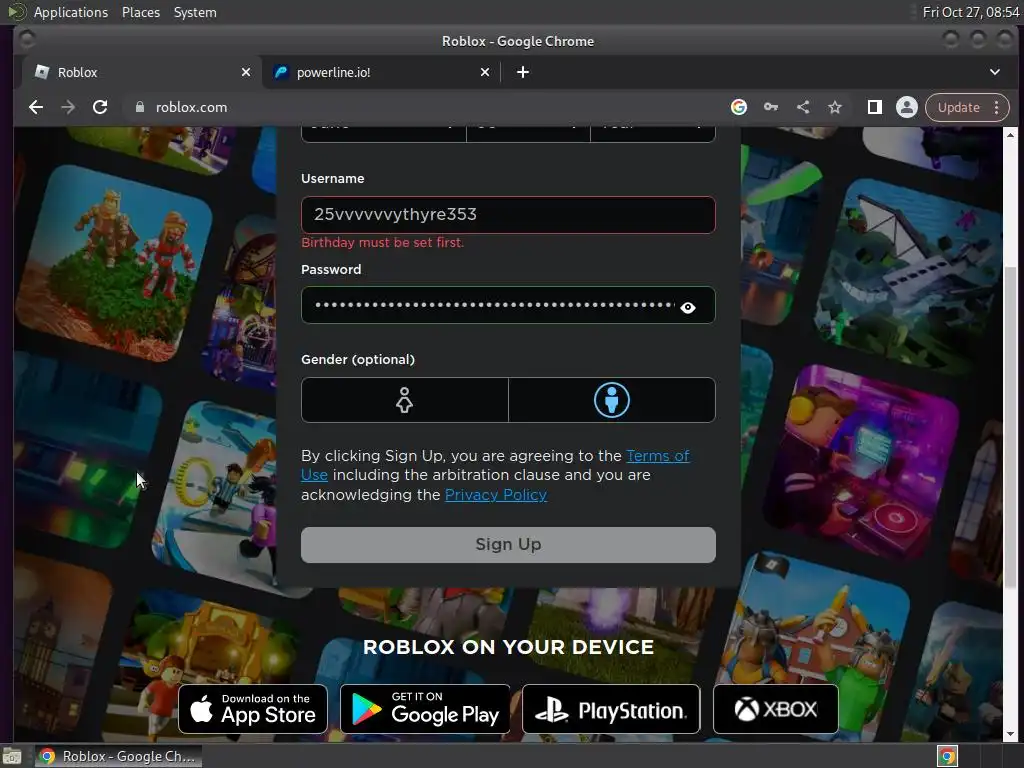The height and width of the screenshot is (768, 1024).
Task: Click the Chrome icon in bottom-right panel
Action: tap(947, 756)
